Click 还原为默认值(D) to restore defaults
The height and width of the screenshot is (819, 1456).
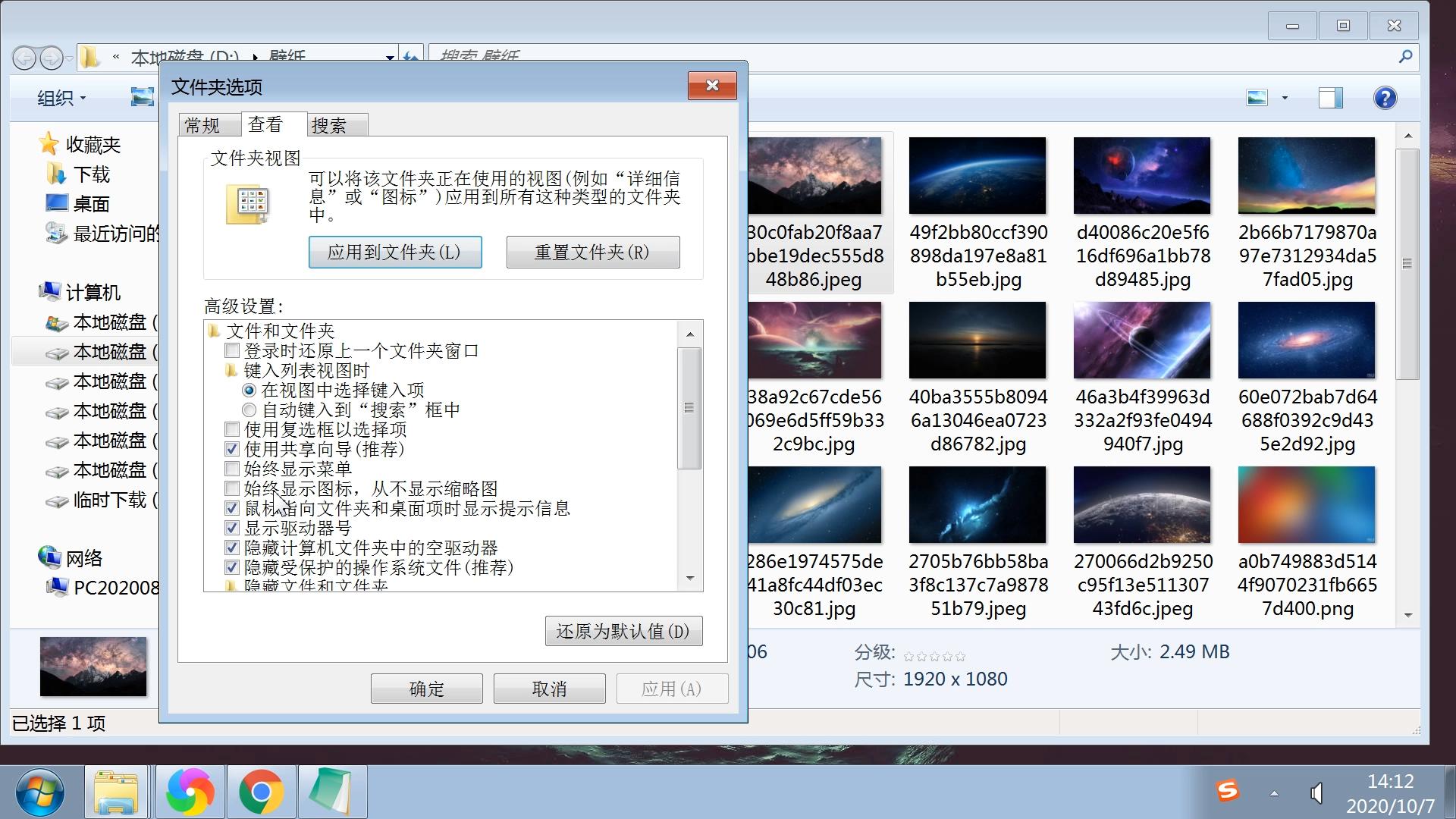[x=623, y=630]
